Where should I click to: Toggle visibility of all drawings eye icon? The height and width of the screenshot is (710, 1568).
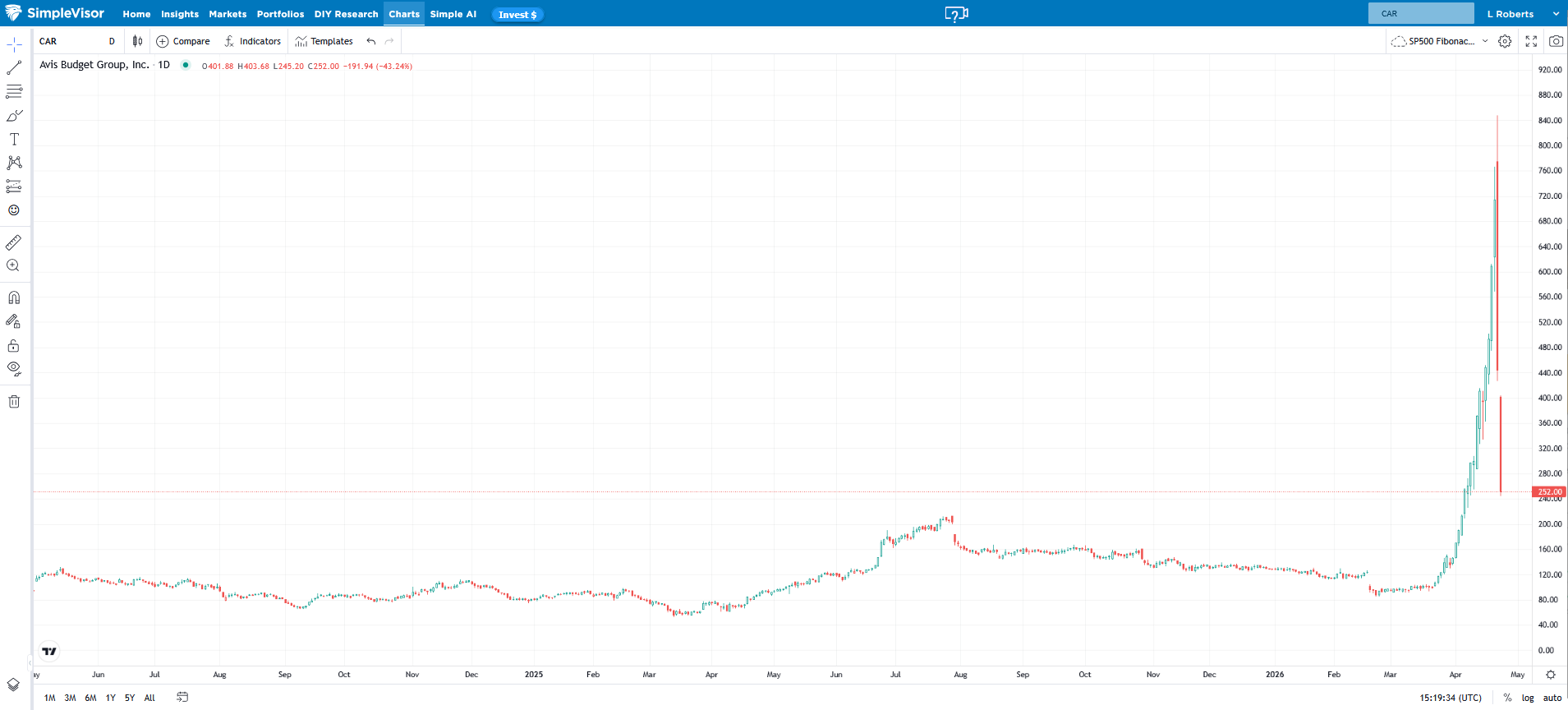14,368
